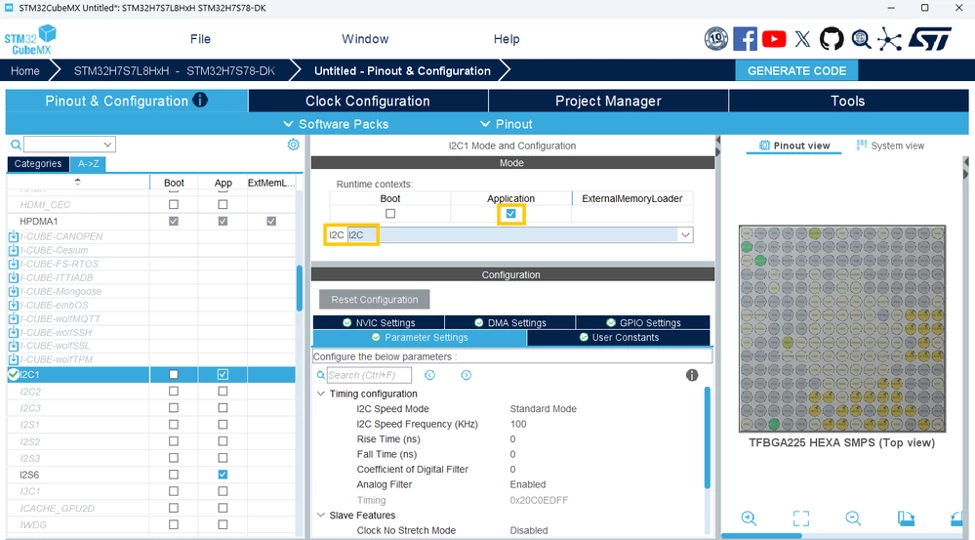The image size is (975, 540).
Task: Click the parameter settings vertical scrollbar
Action: pos(707,437)
